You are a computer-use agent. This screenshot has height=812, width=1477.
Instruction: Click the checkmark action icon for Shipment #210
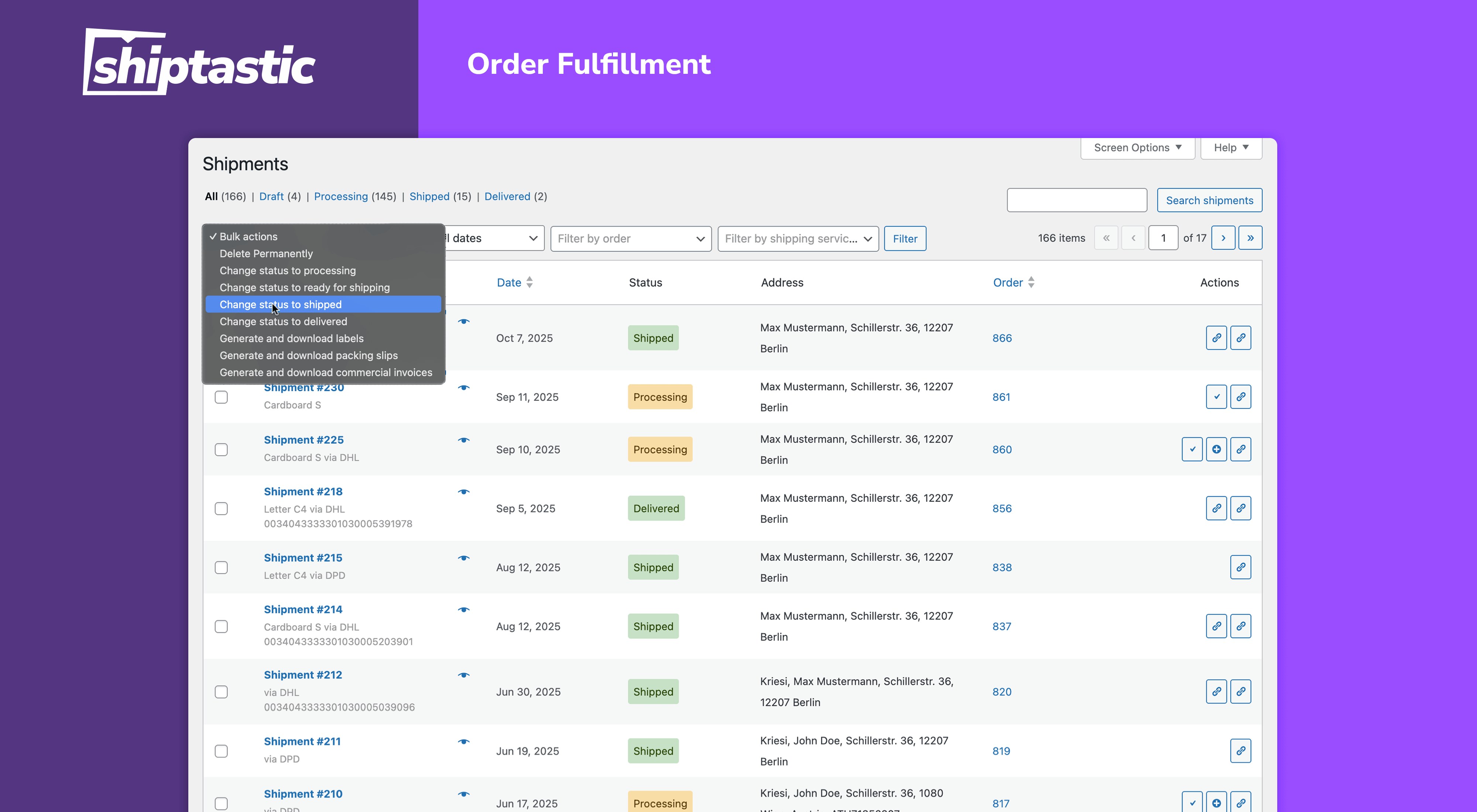tap(1193, 802)
